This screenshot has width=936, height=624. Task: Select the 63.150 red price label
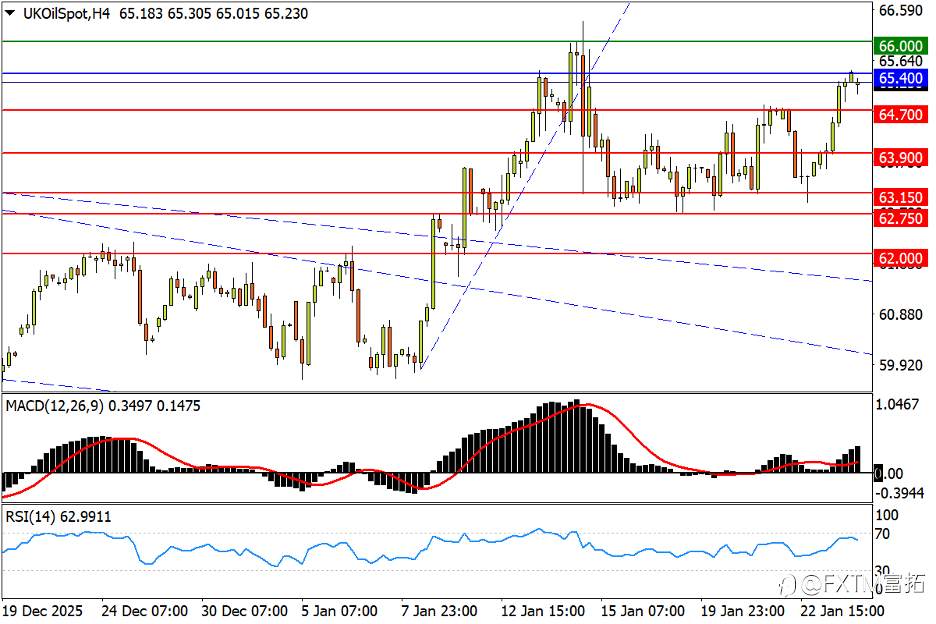(901, 198)
